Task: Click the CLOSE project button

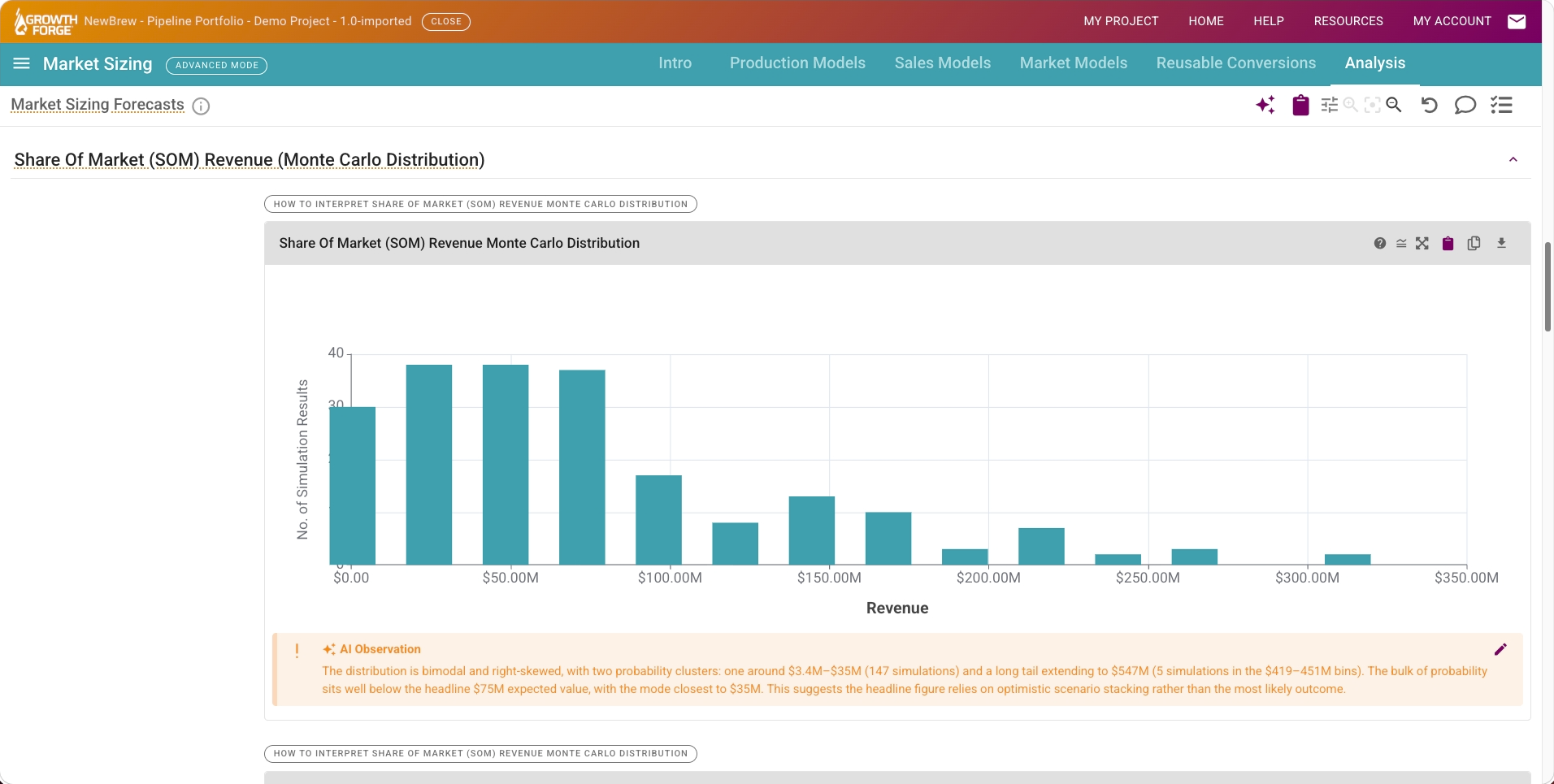Action: (x=446, y=21)
